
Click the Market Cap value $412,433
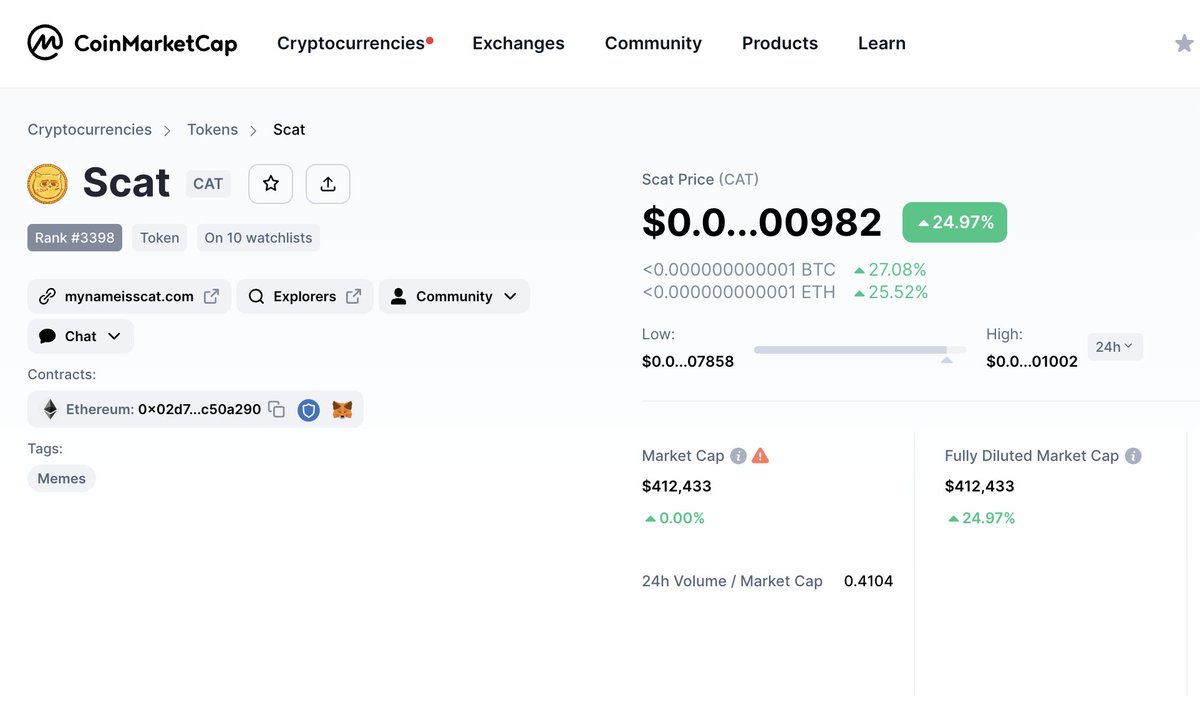(x=677, y=486)
